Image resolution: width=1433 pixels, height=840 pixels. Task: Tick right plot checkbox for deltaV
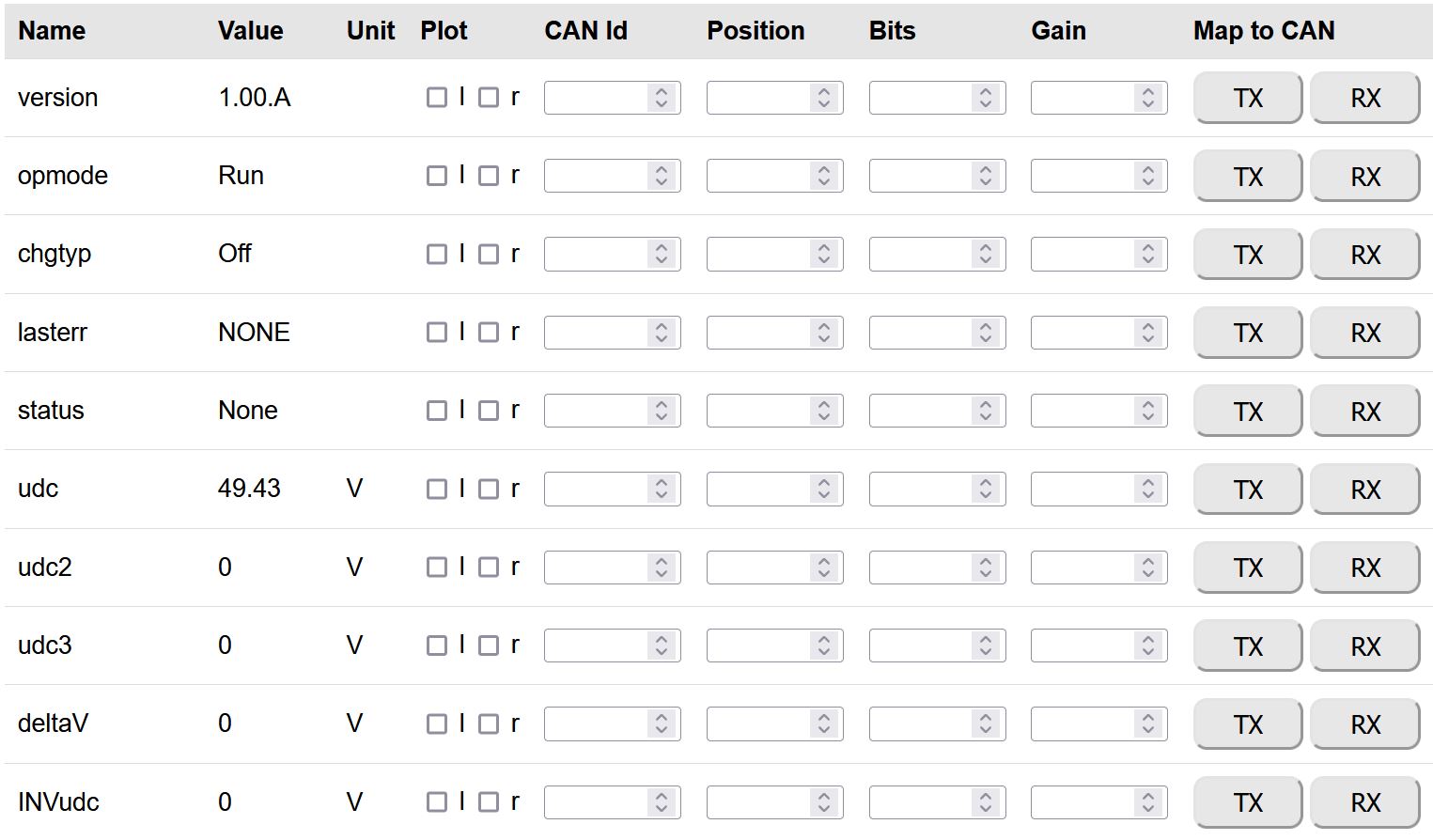click(489, 724)
